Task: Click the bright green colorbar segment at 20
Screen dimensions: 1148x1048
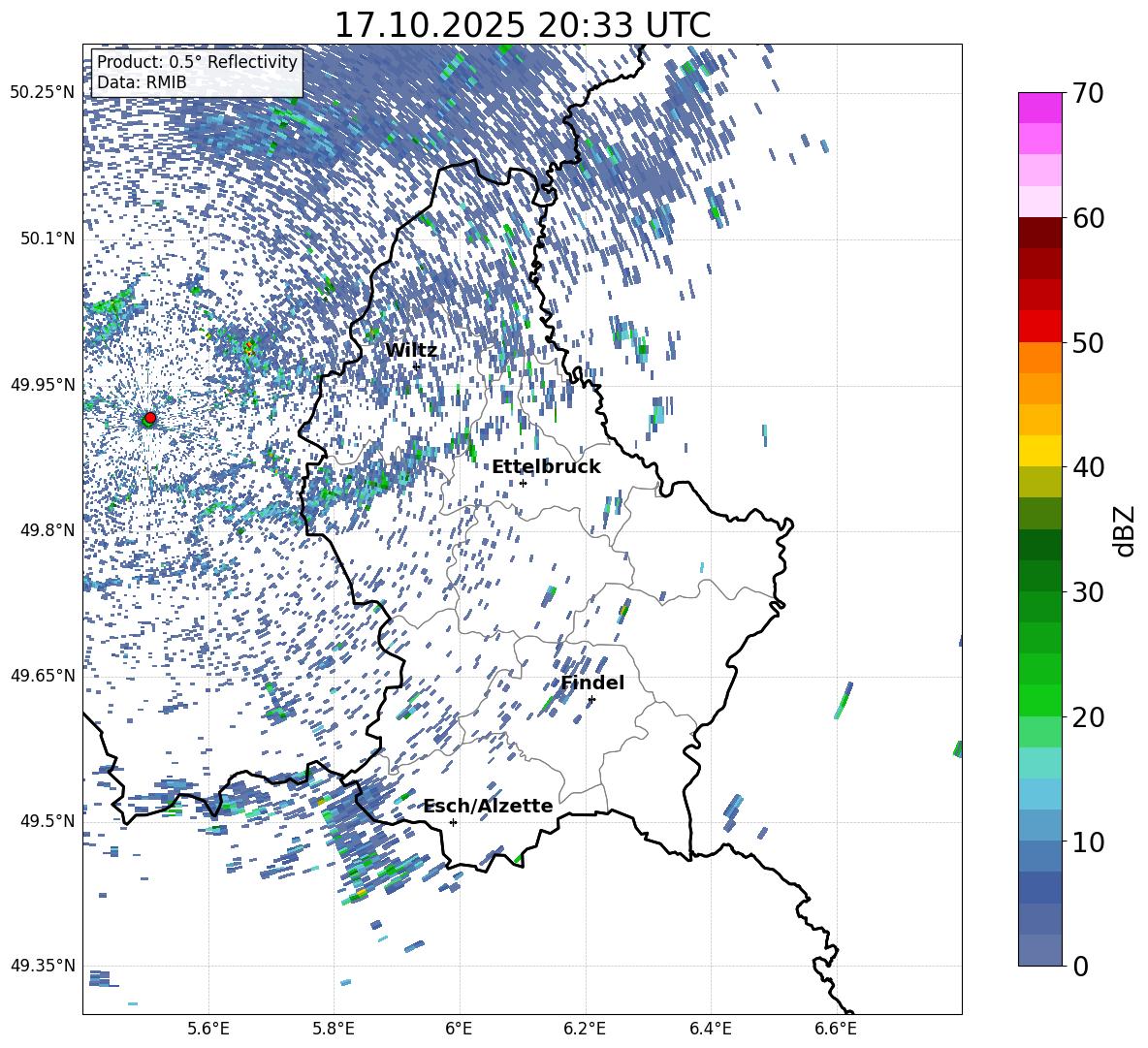Action: click(x=1040, y=700)
